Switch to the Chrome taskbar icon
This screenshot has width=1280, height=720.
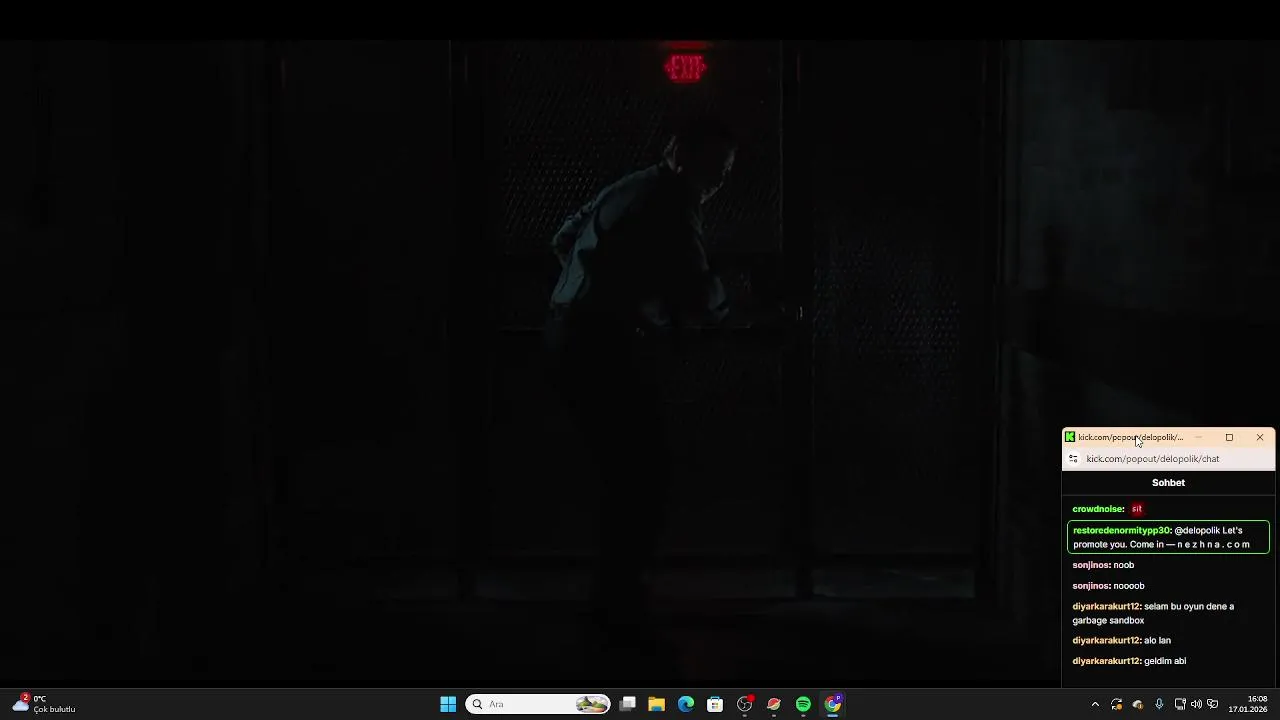[x=833, y=704]
